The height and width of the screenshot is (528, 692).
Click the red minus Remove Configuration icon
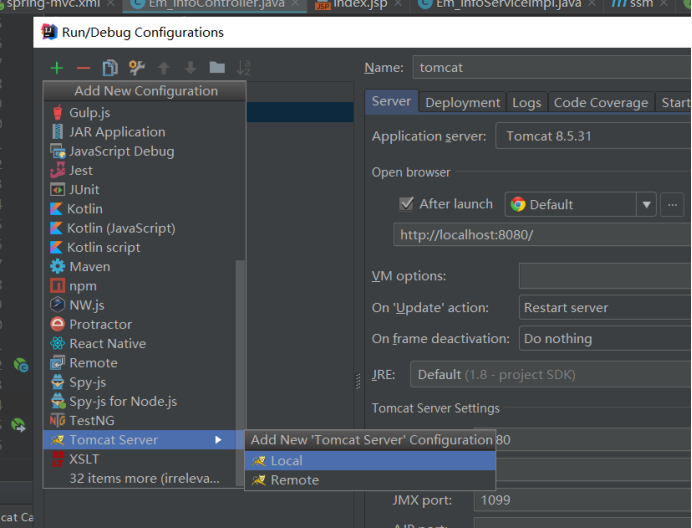[83, 68]
